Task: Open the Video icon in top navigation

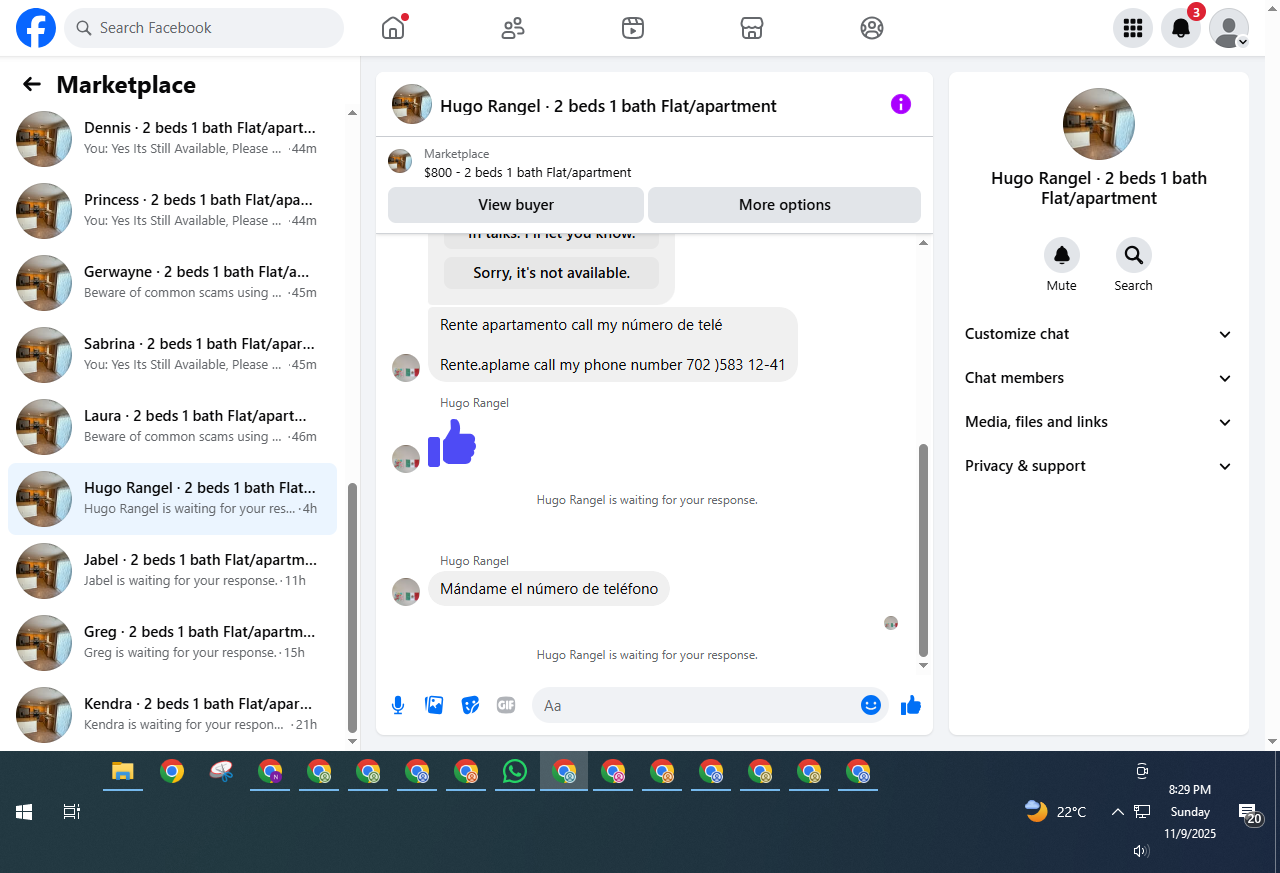Action: pyautogui.click(x=632, y=28)
